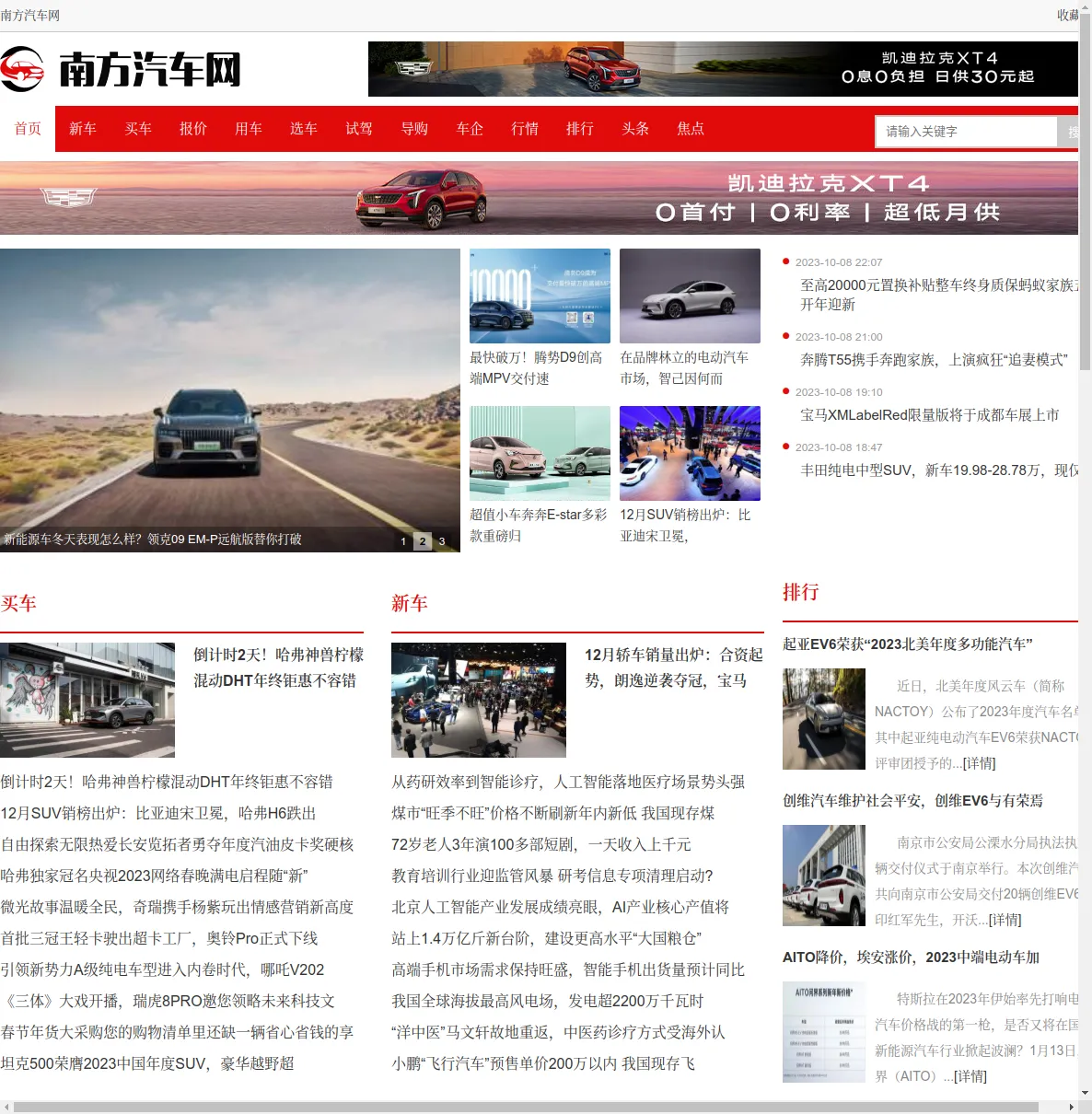Open the 买车 section heading
This screenshot has width=1092, height=1114.
tap(18, 604)
